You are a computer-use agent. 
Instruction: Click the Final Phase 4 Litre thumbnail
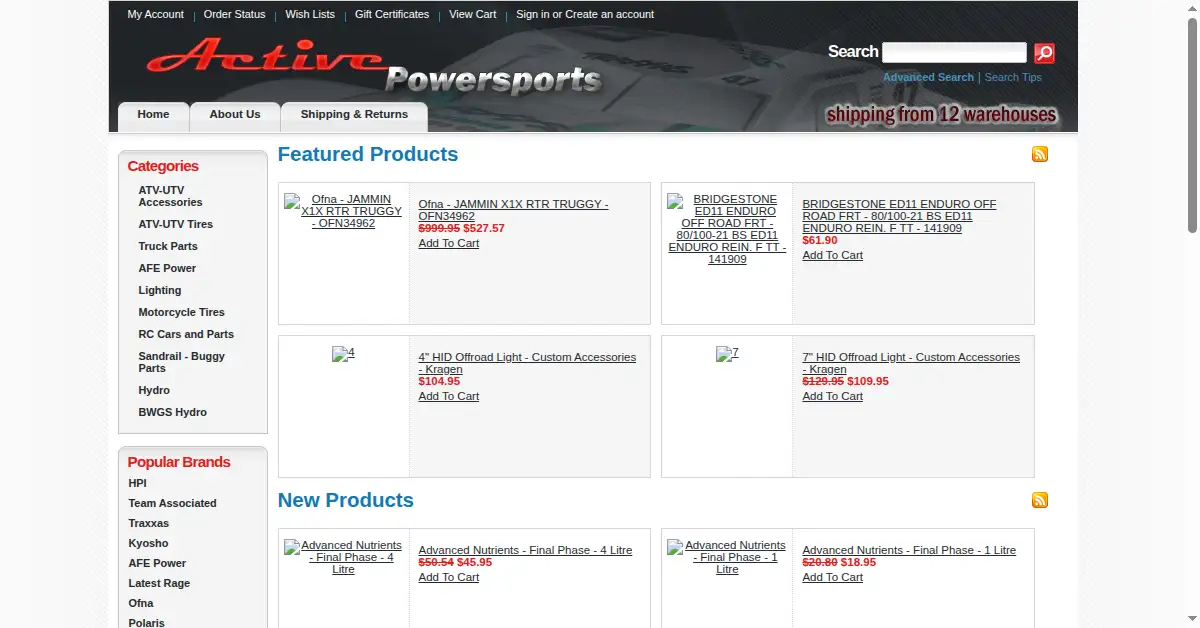(x=343, y=557)
